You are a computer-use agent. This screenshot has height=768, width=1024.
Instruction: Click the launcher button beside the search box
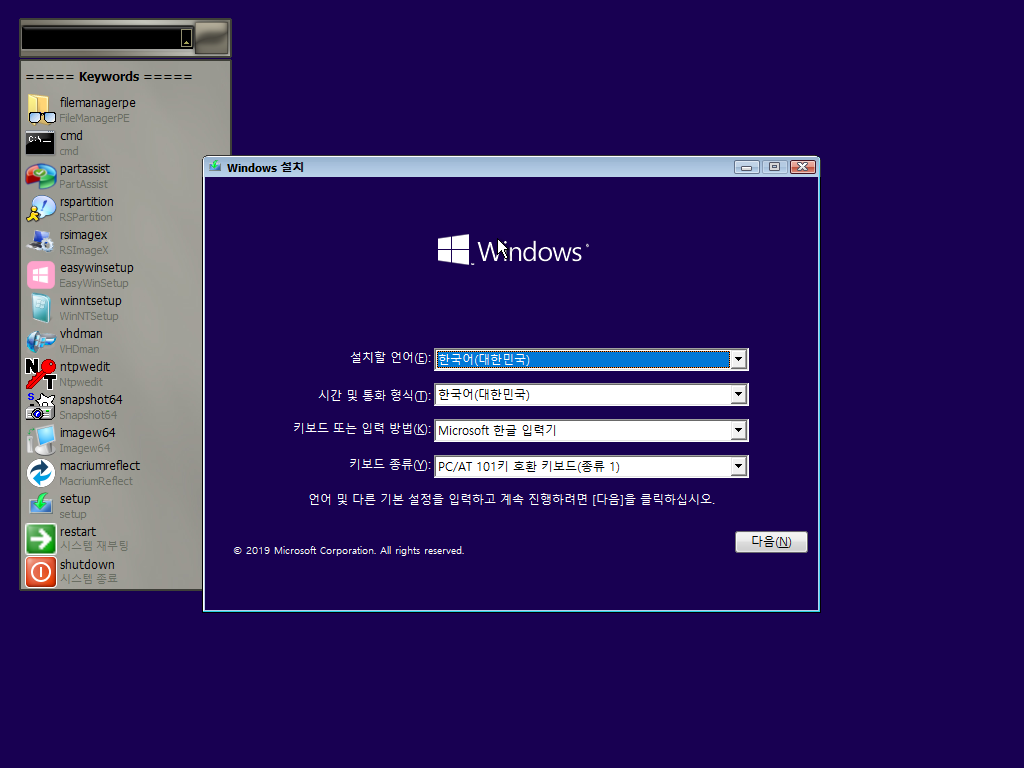pos(212,38)
